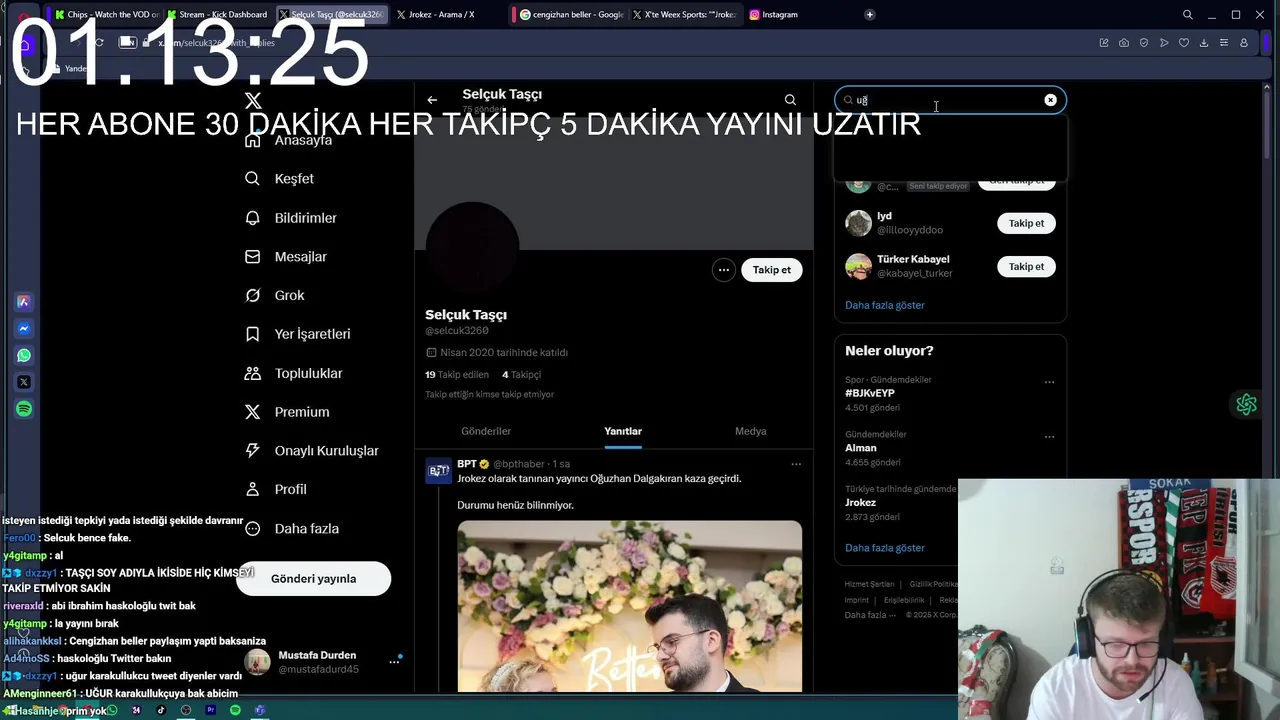Open Bildirimler notifications

292,218
